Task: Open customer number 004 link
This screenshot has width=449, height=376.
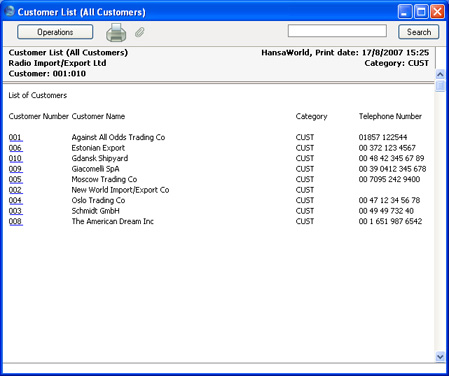Action: [16, 200]
